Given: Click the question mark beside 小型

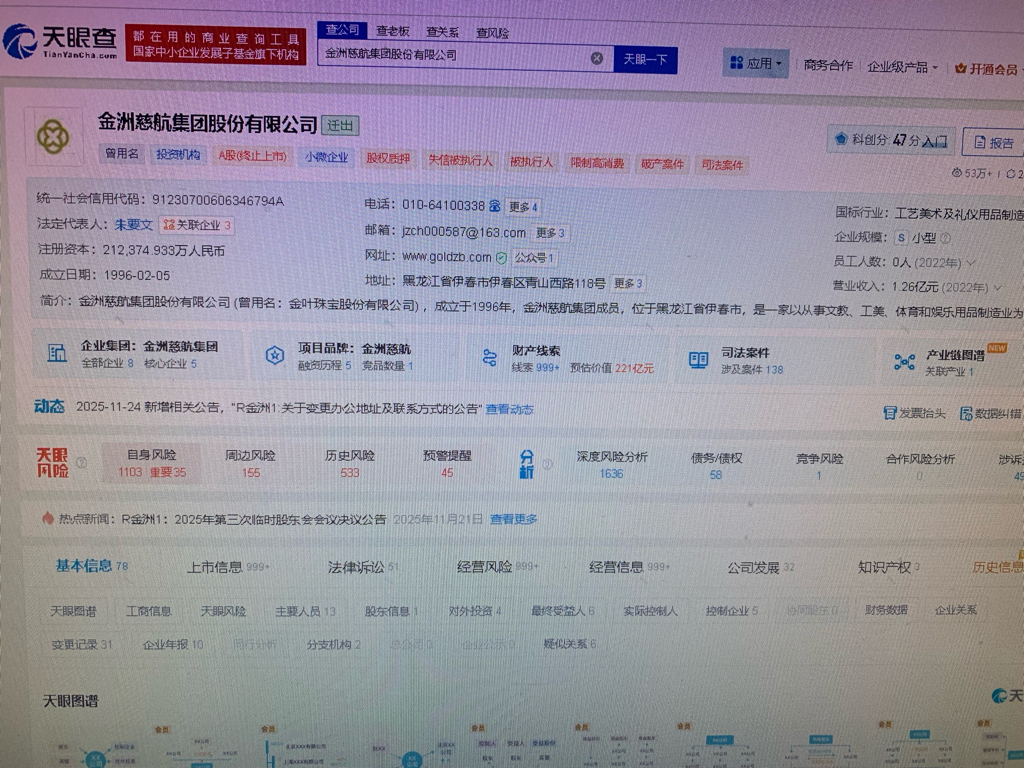Looking at the screenshot, I should point(945,238).
